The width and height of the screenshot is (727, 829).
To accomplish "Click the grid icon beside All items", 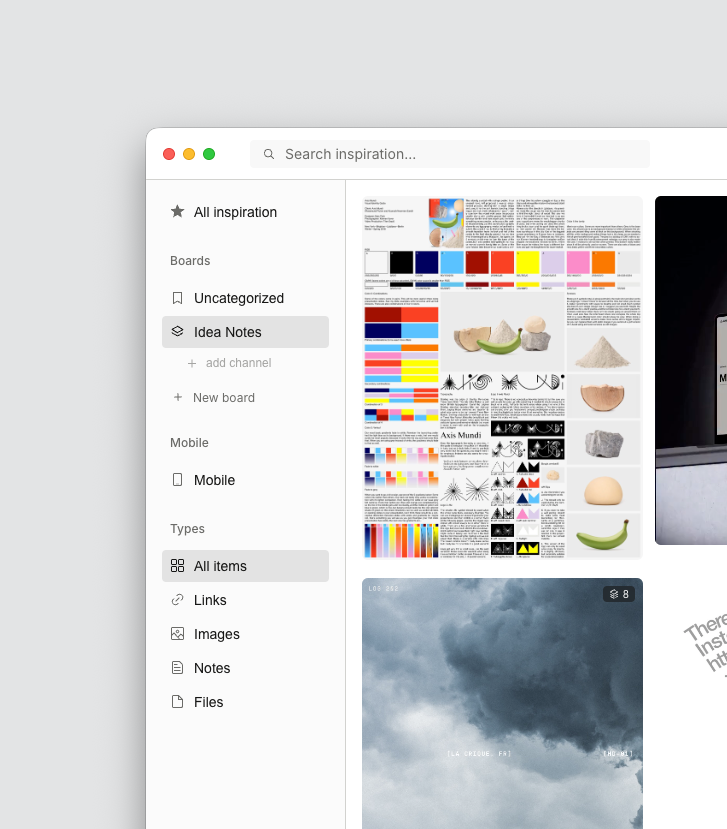I will 177,566.
